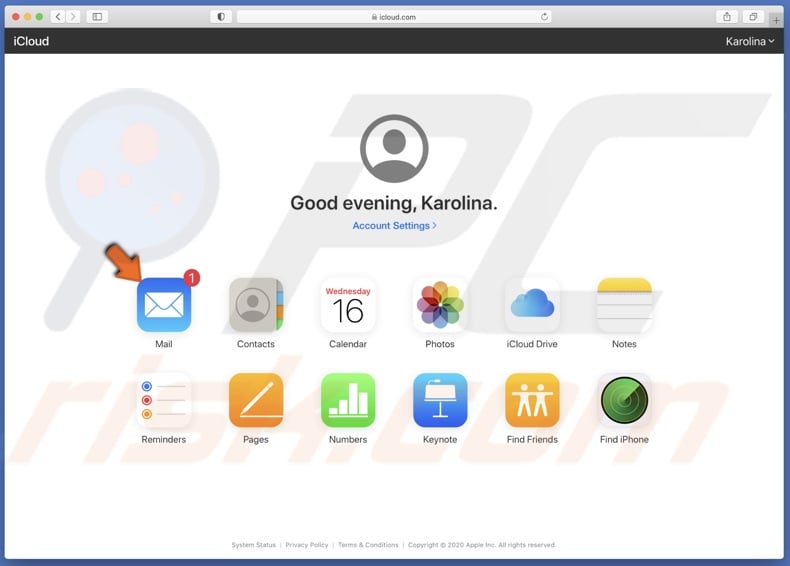Toggle the Safari sidebar button
The height and width of the screenshot is (566, 790).
(x=97, y=17)
